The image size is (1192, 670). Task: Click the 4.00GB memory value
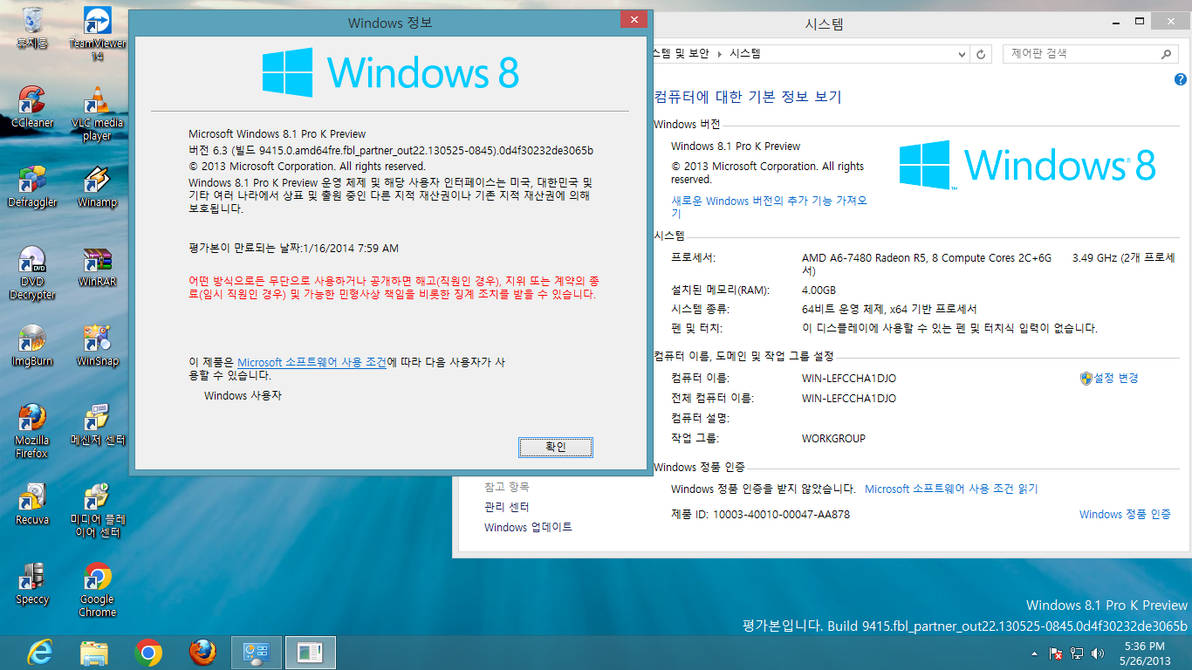pos(819,290)
